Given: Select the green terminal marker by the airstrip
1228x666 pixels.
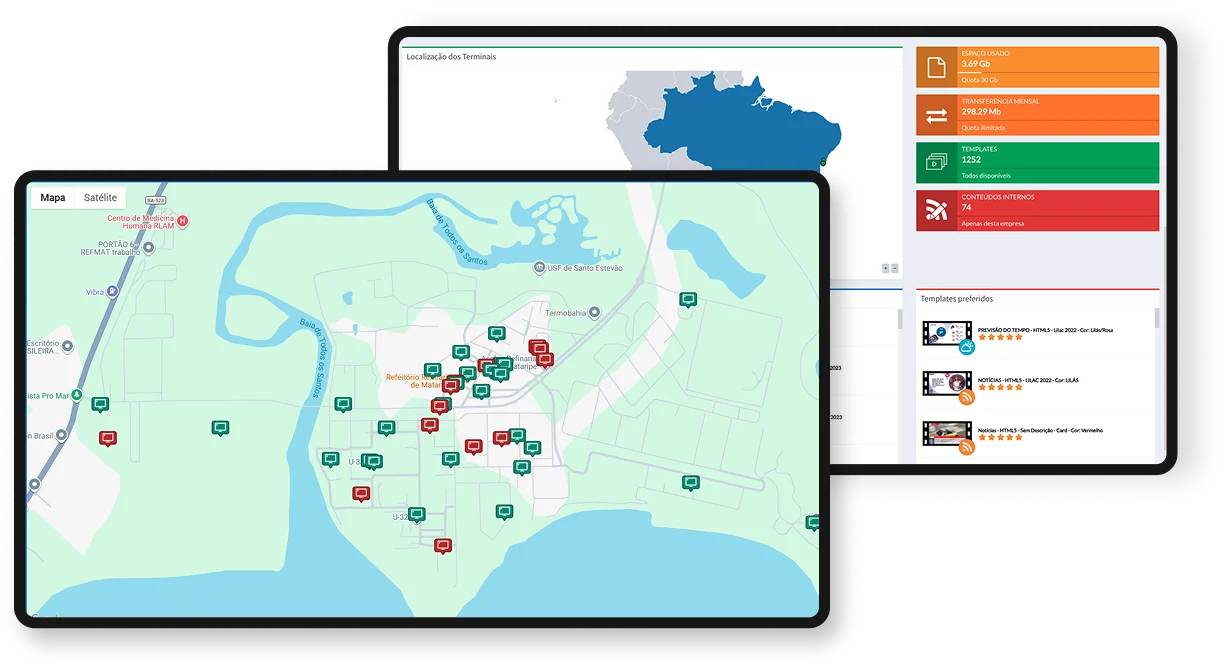Looking at the screenshot, I should (x=691, y=483).
